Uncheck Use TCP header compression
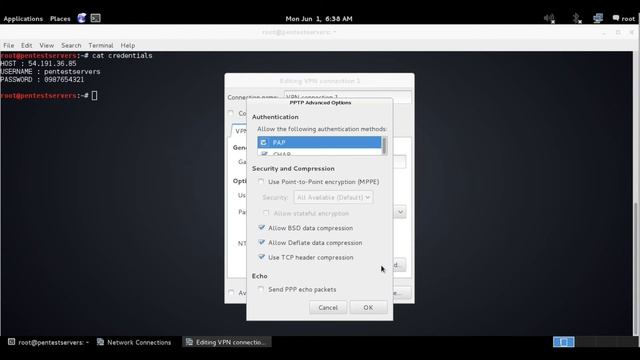640x360 pixels. 262,257
